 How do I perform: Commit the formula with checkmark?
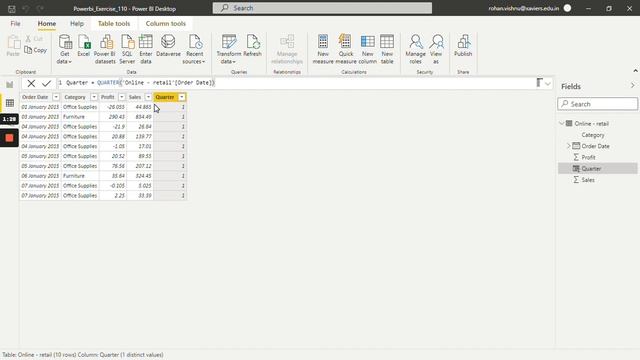(x=46, y=83)
